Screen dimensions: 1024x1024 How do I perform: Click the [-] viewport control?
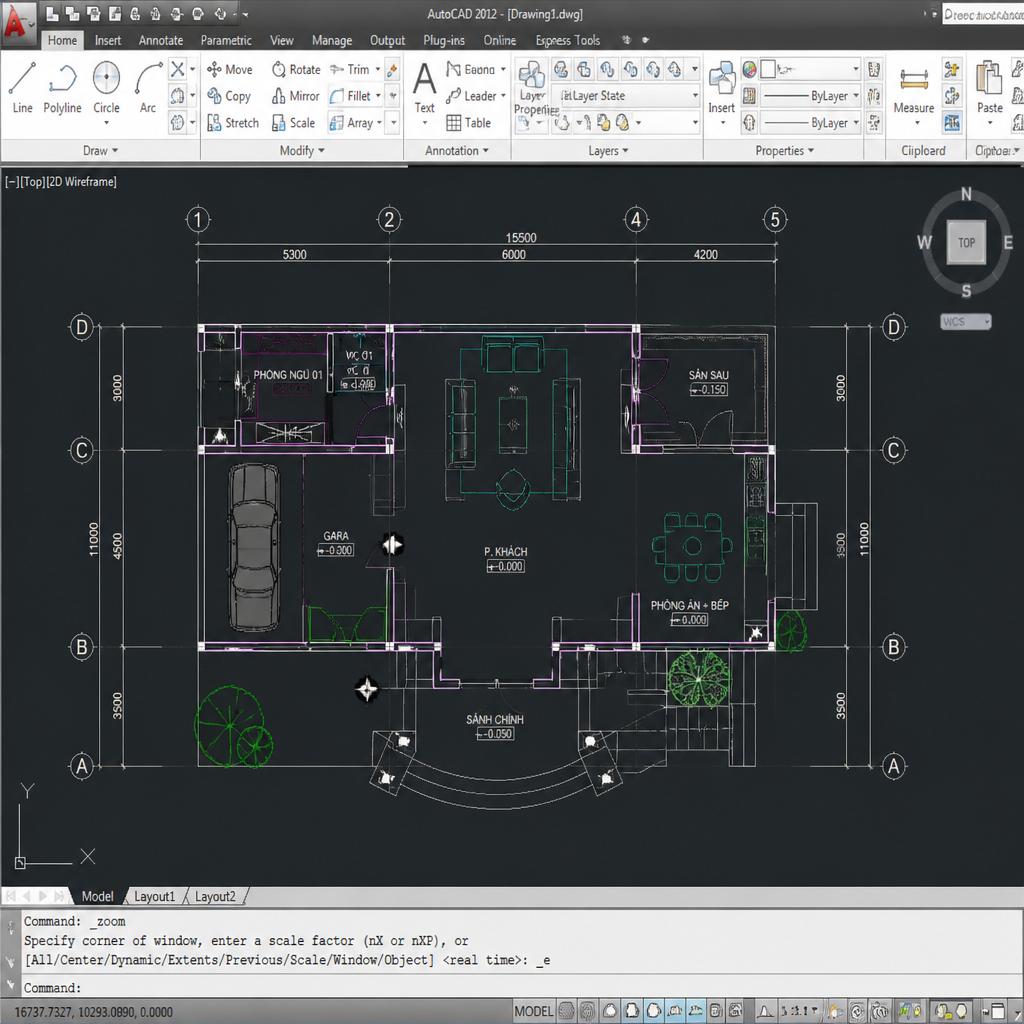click(x=12, y=182)
